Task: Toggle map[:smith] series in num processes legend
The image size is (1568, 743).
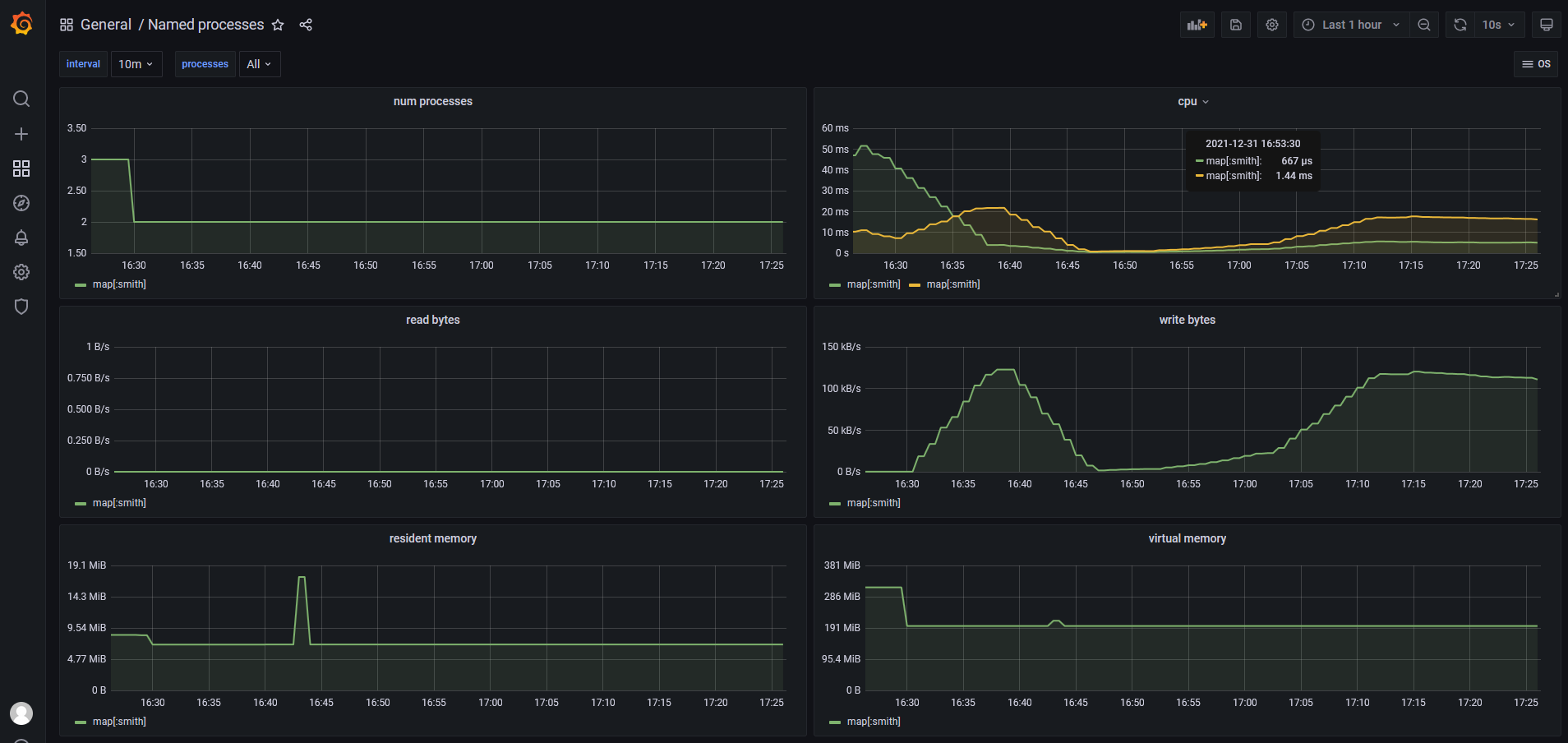Action: [x=118, y=284]
